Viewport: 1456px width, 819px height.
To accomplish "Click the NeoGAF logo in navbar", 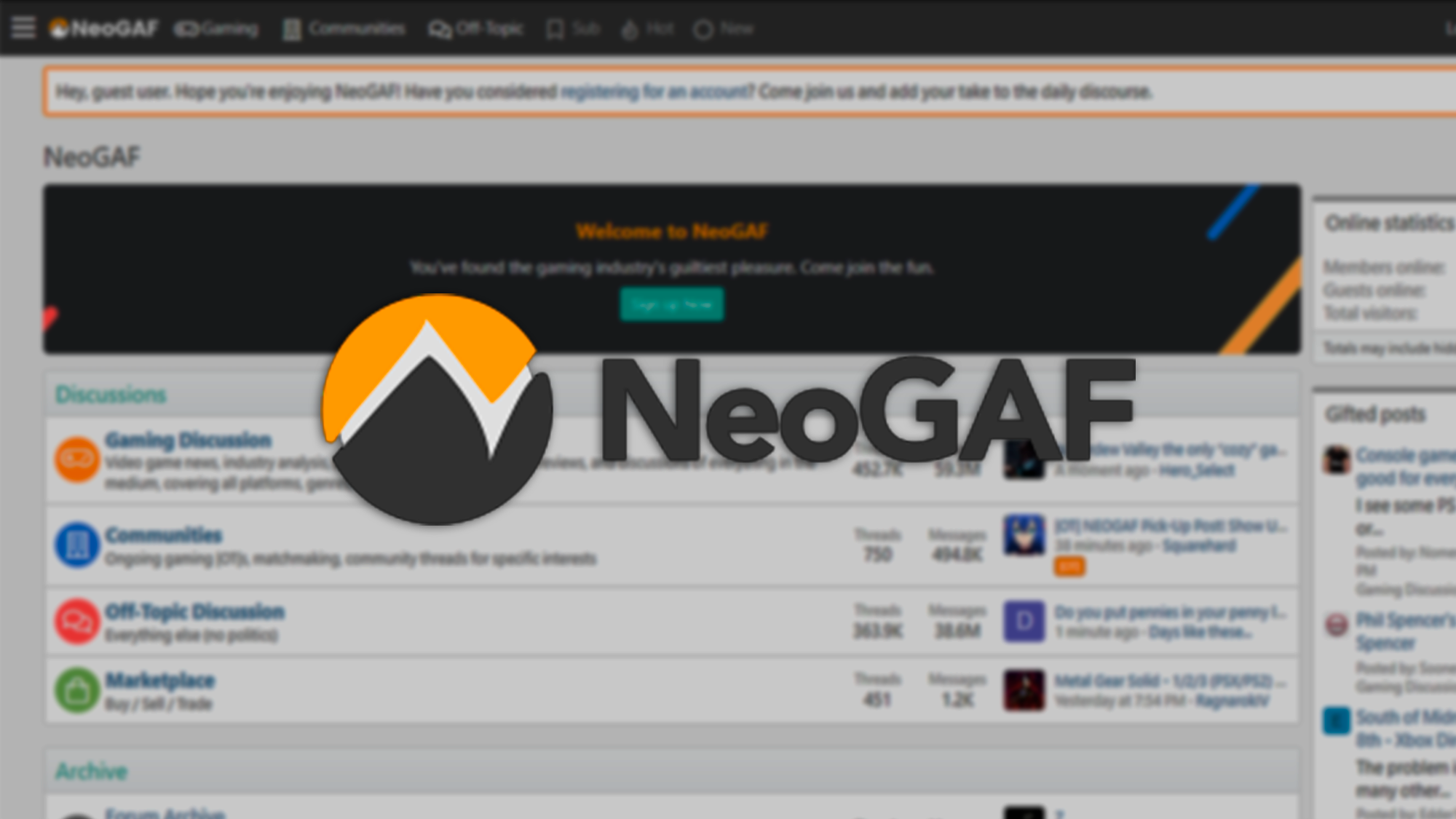I will (x=103, y=28).
